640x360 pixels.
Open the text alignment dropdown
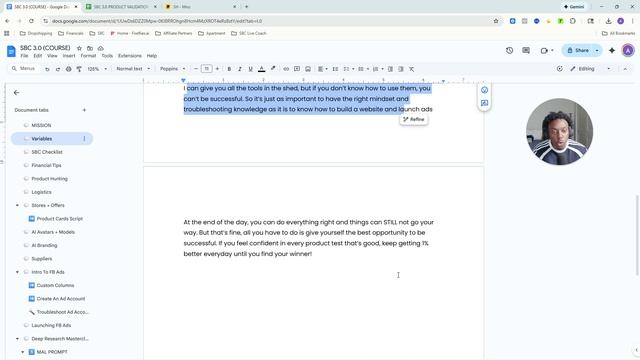coord(322,69)
